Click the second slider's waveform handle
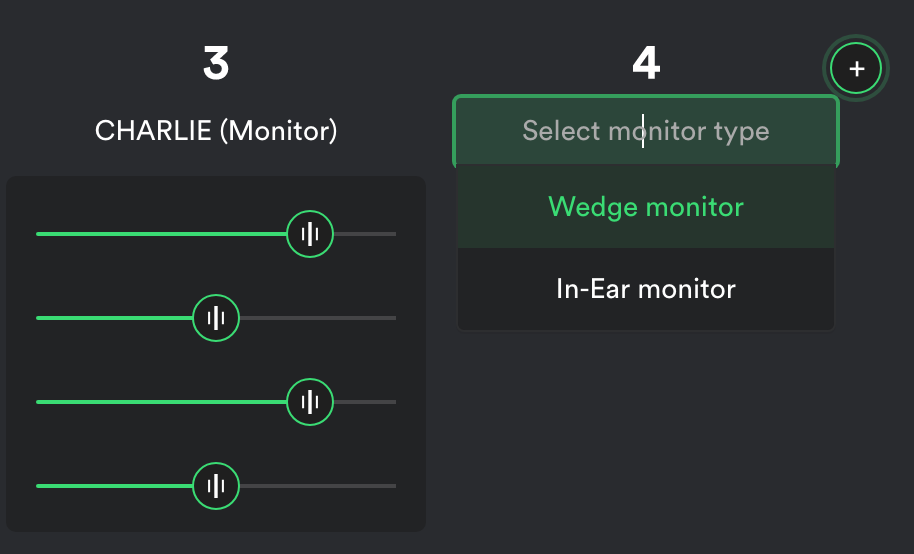914x554 pixels. 216,318
